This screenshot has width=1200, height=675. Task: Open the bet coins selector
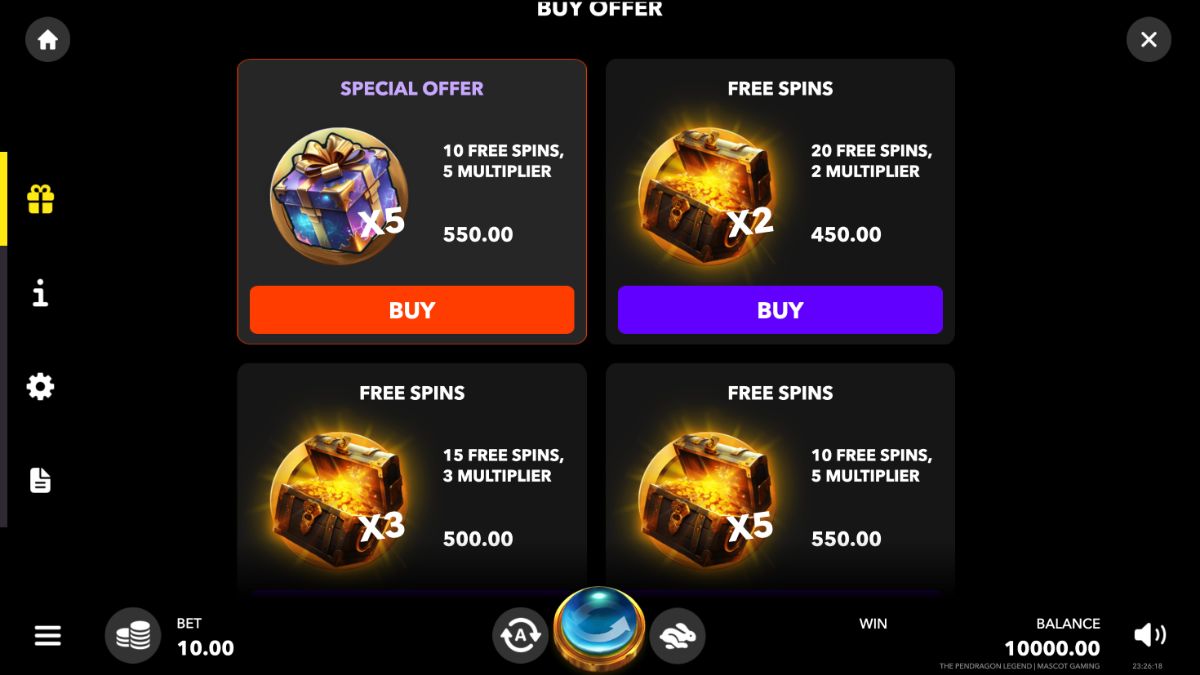pos(133,635)
